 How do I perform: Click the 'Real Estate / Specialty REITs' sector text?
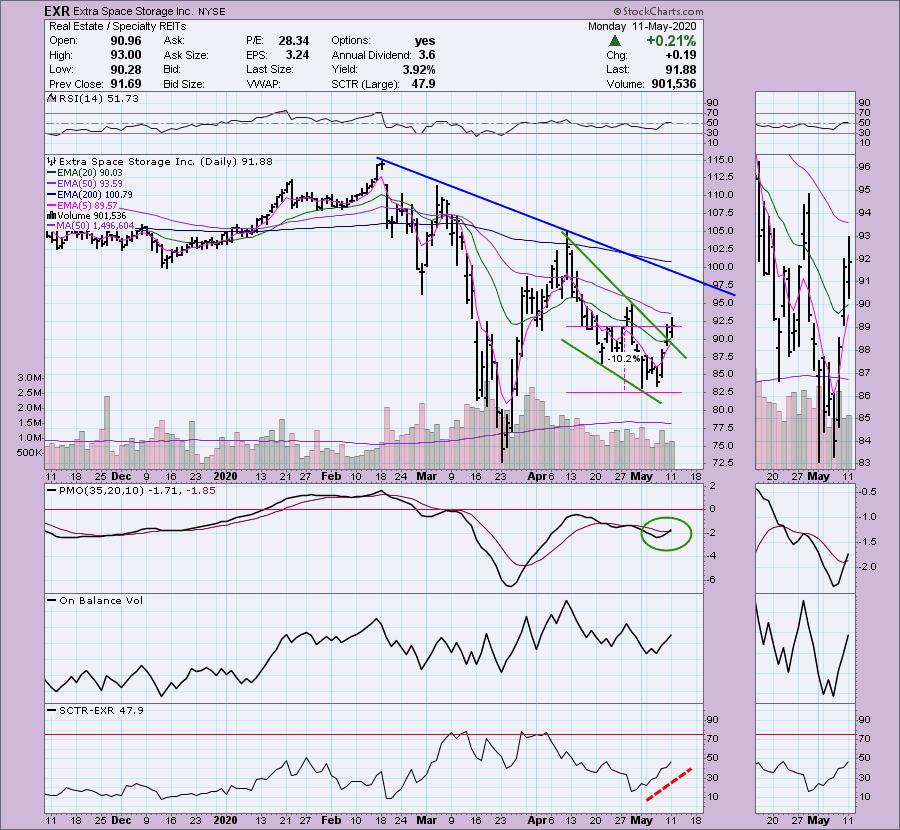coord(118,26)
